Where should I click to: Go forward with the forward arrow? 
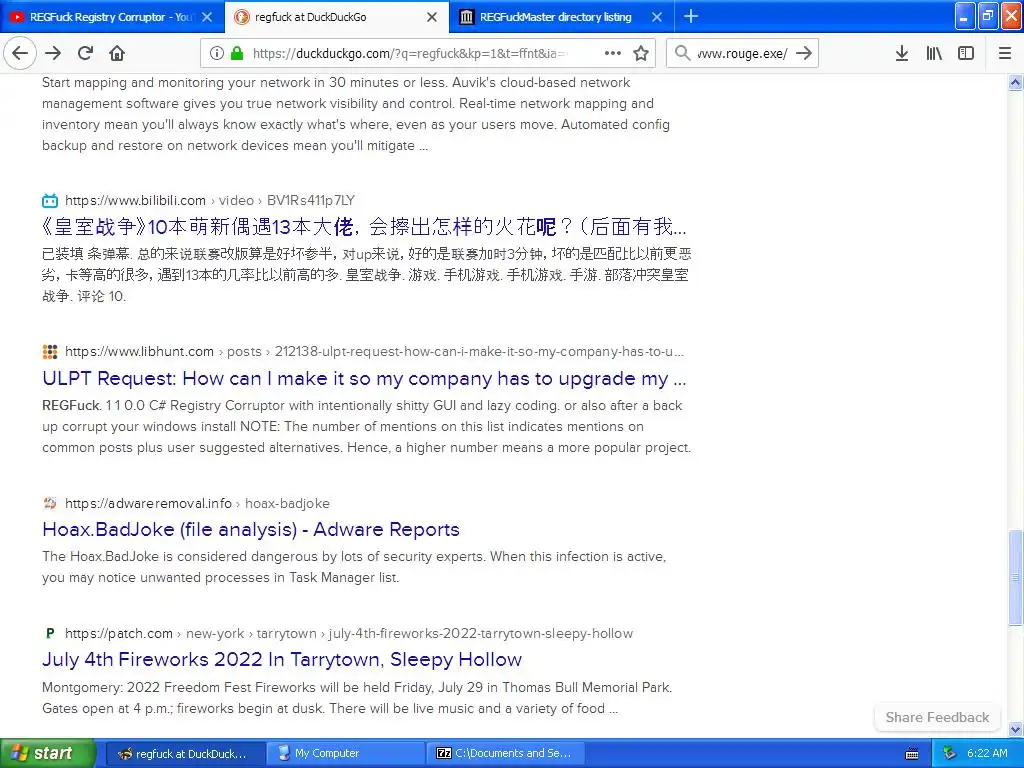coord(53,54)
